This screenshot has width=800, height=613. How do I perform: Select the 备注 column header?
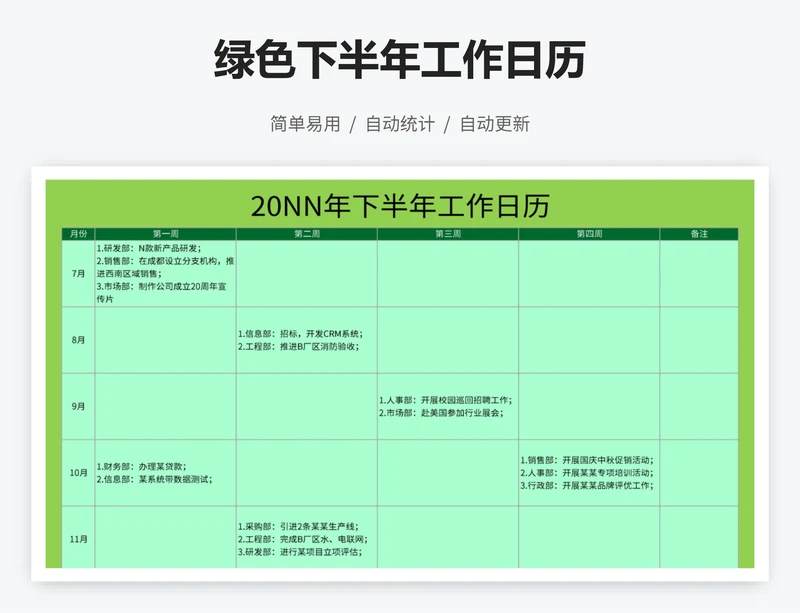699,234
